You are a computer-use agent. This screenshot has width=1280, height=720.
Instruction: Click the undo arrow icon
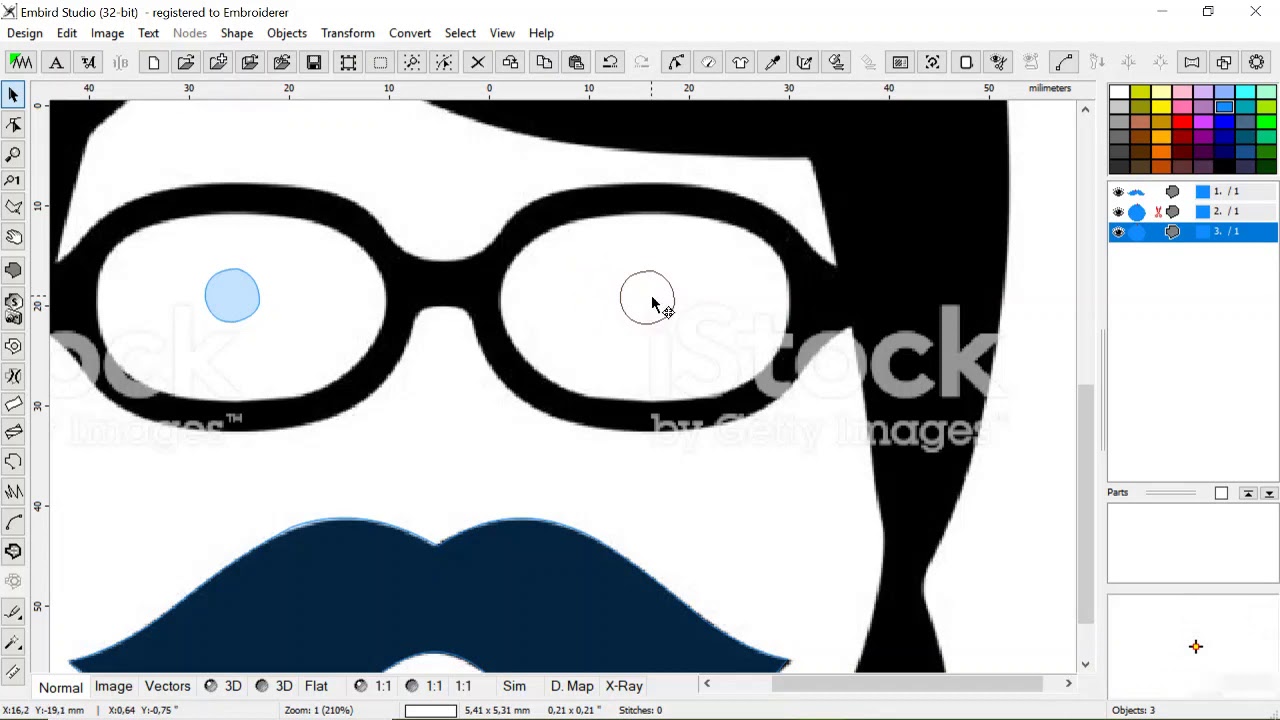pos(610,62)
